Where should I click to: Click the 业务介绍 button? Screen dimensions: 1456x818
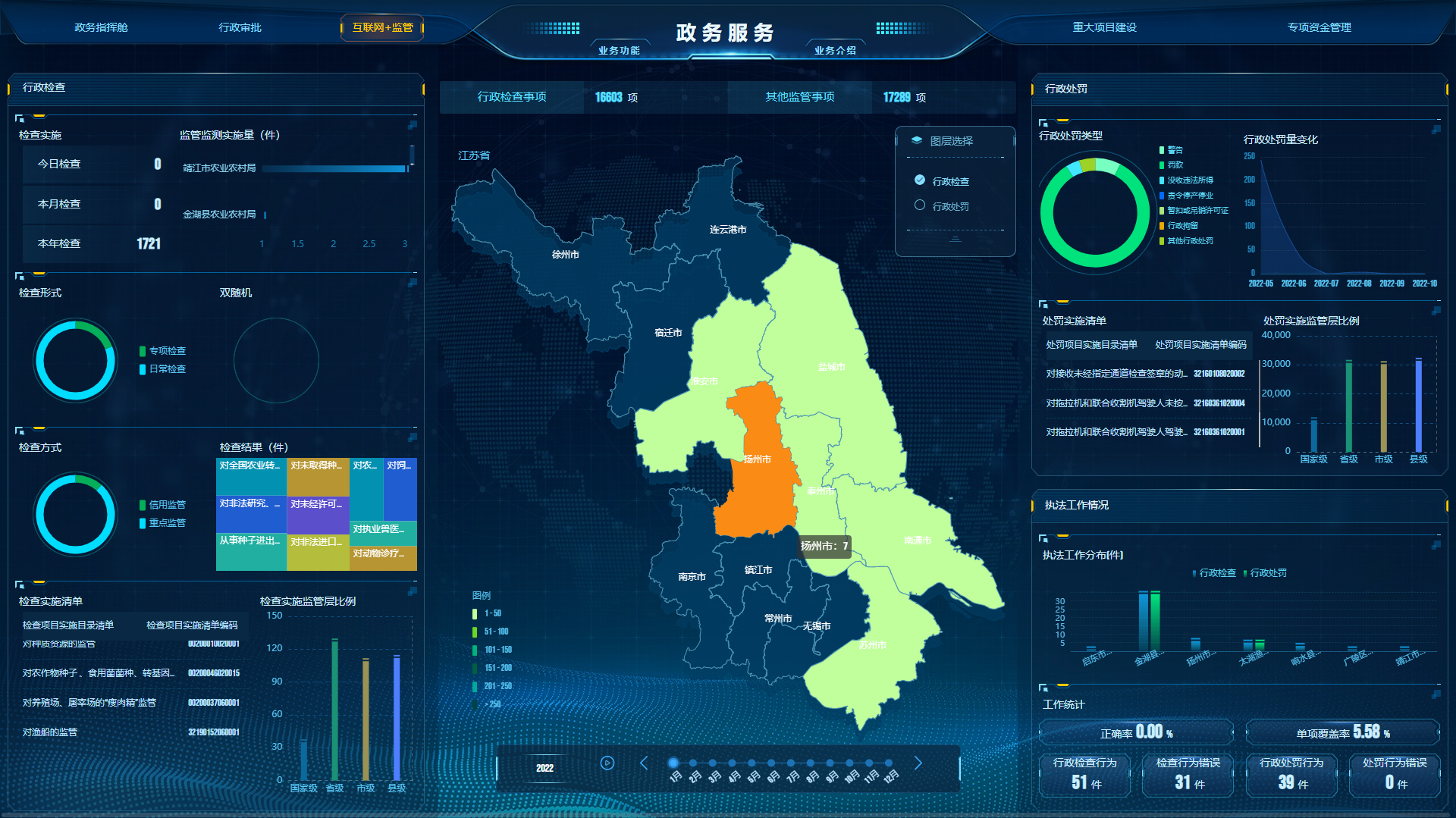(835, 50)
